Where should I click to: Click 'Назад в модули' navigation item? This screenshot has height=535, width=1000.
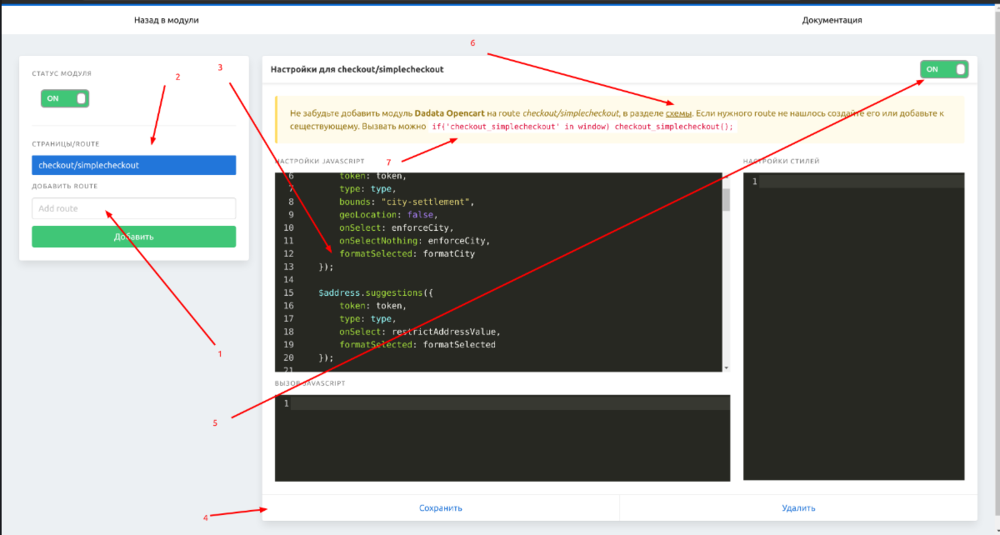pyautogui.click(x=166, y=19)
